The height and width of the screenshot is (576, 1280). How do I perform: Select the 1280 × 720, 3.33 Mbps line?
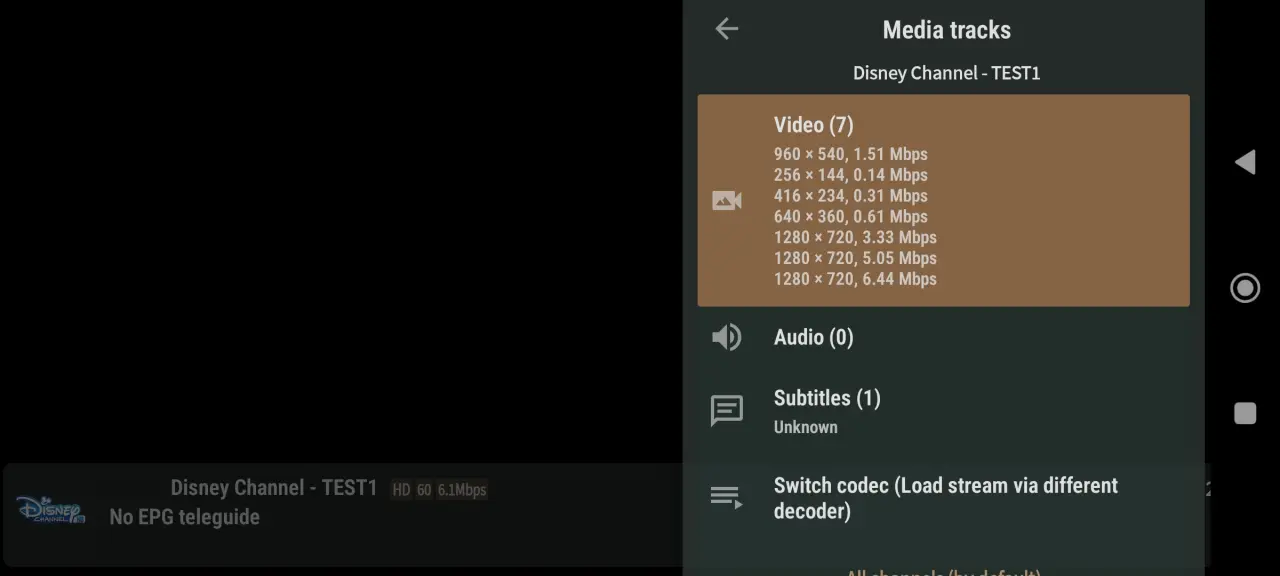[x=855, y=237]
